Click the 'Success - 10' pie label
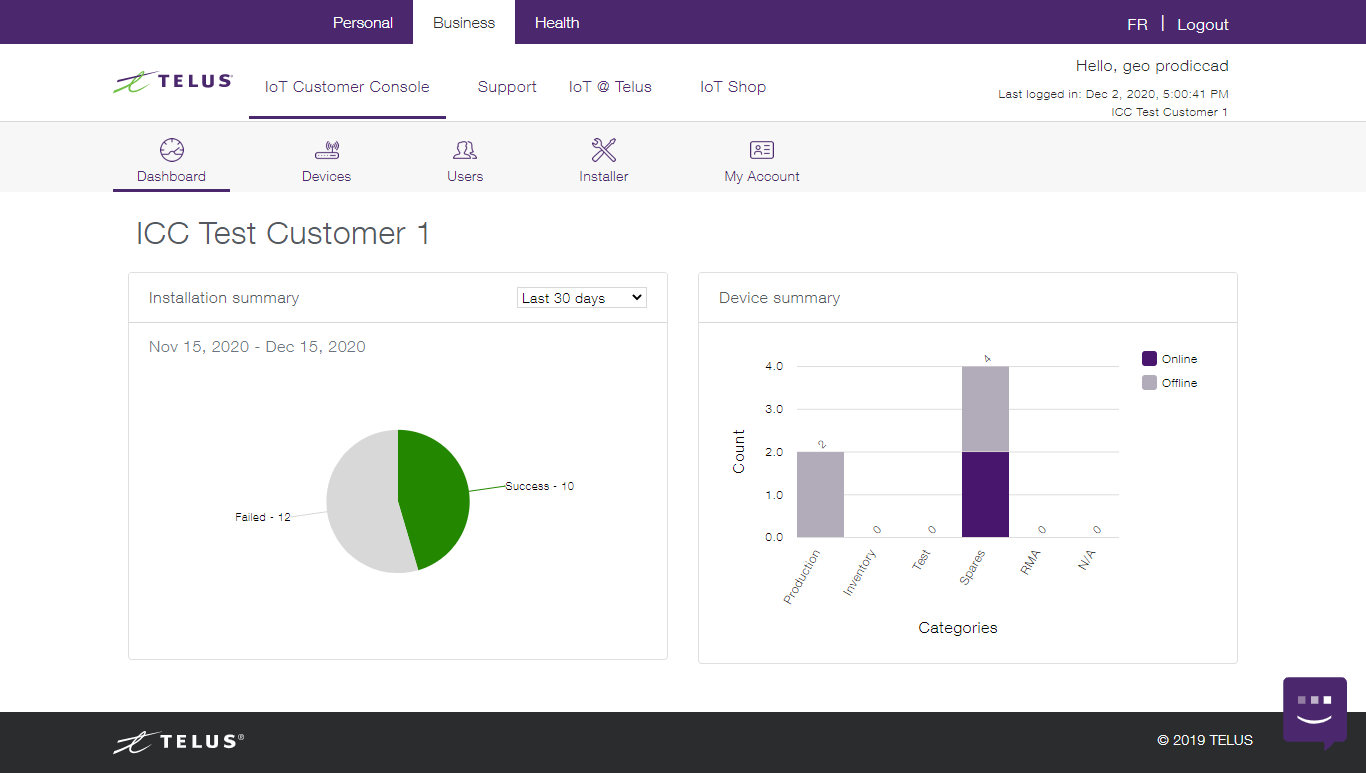Screen dimensions: 1366x773 click(540, 486)
